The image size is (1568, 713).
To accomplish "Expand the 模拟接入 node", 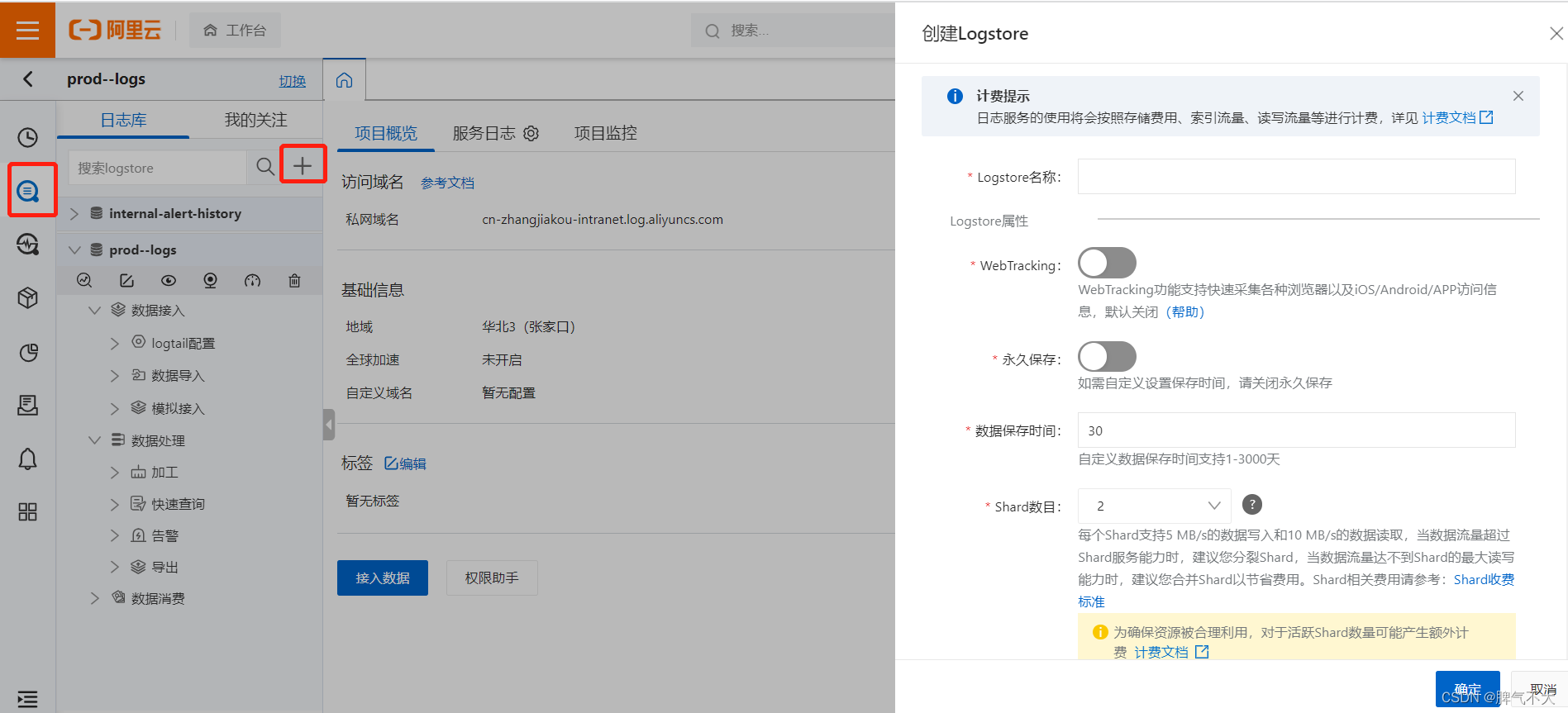I will [115, 408].
